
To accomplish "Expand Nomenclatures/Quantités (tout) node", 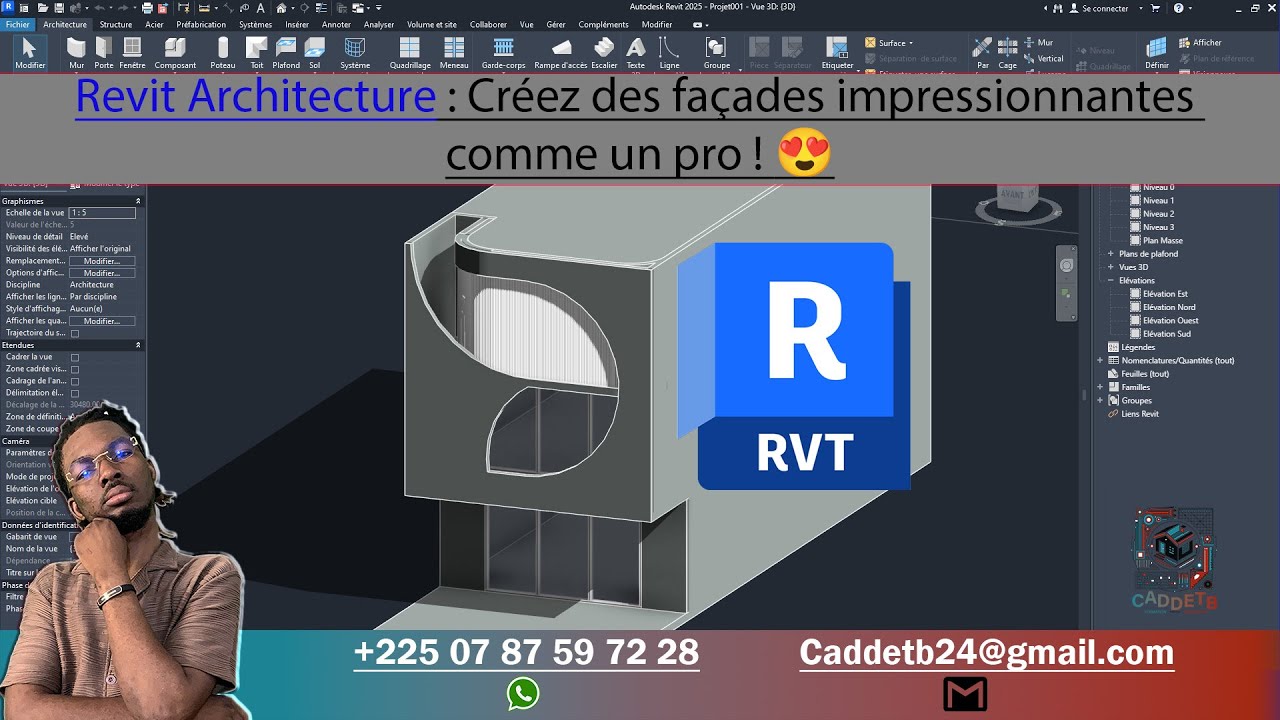I will [1101, 360].
